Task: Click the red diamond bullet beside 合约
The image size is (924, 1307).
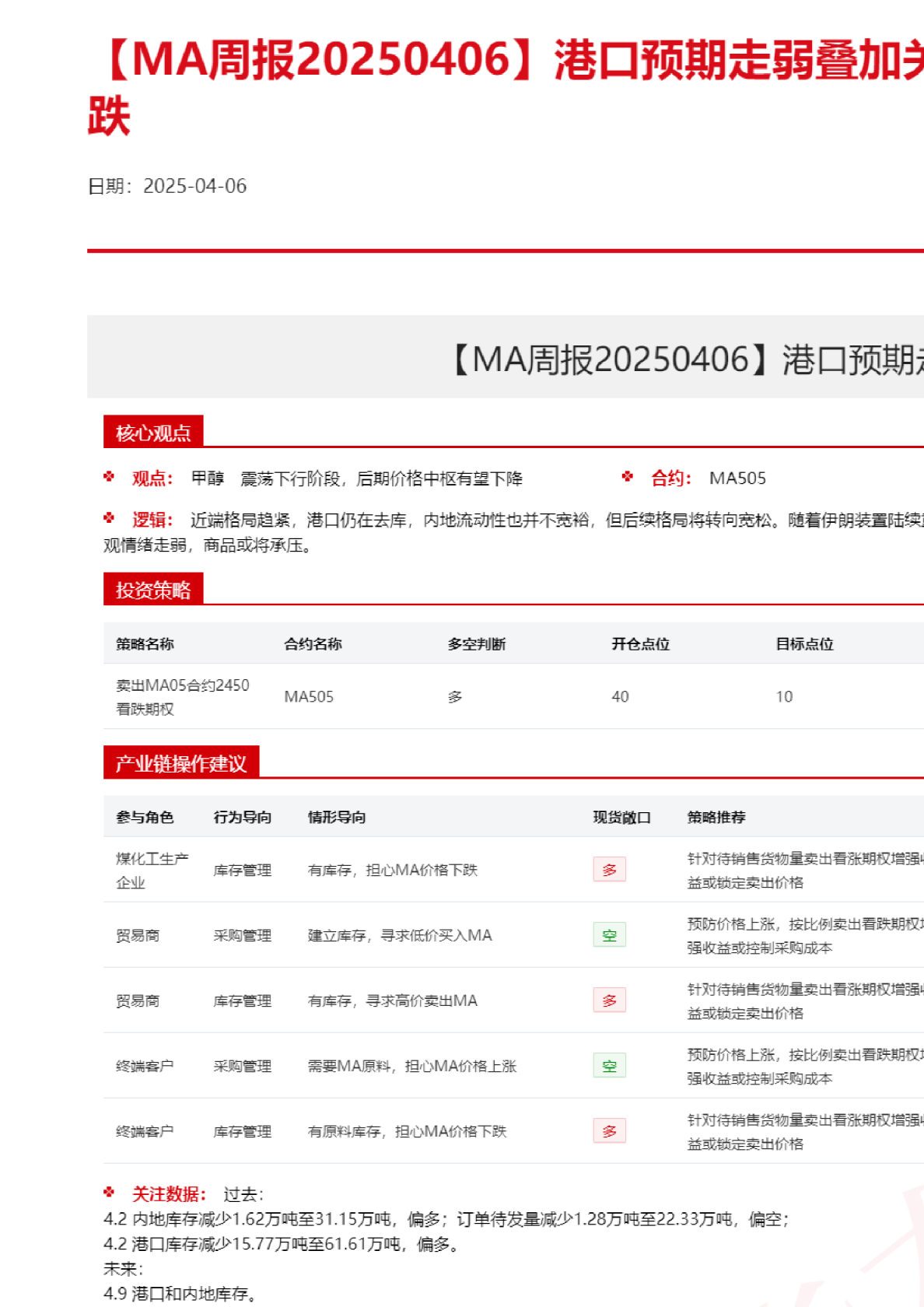Action: [x=628, y=477]
